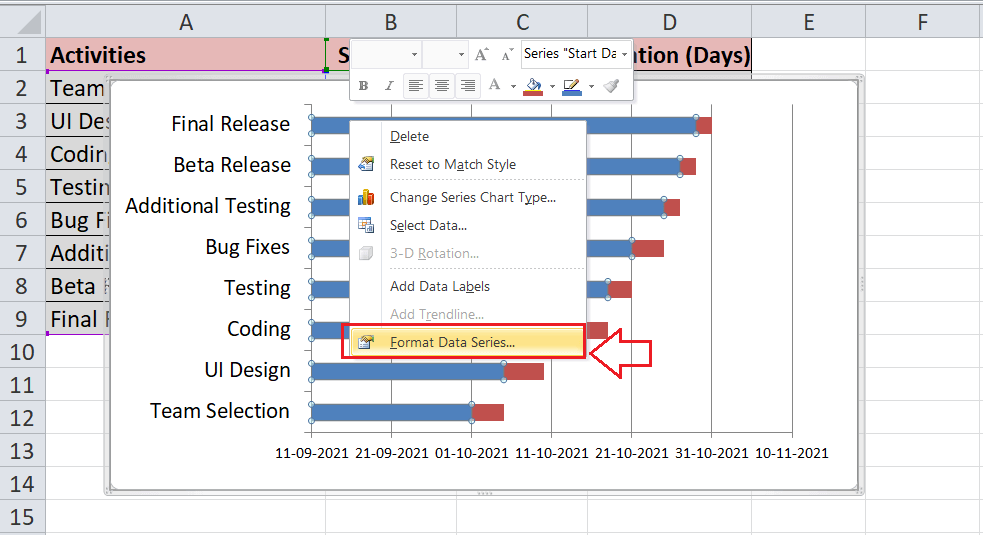Select row 1 header
This screenshot has height=535, width=983.
22,55
